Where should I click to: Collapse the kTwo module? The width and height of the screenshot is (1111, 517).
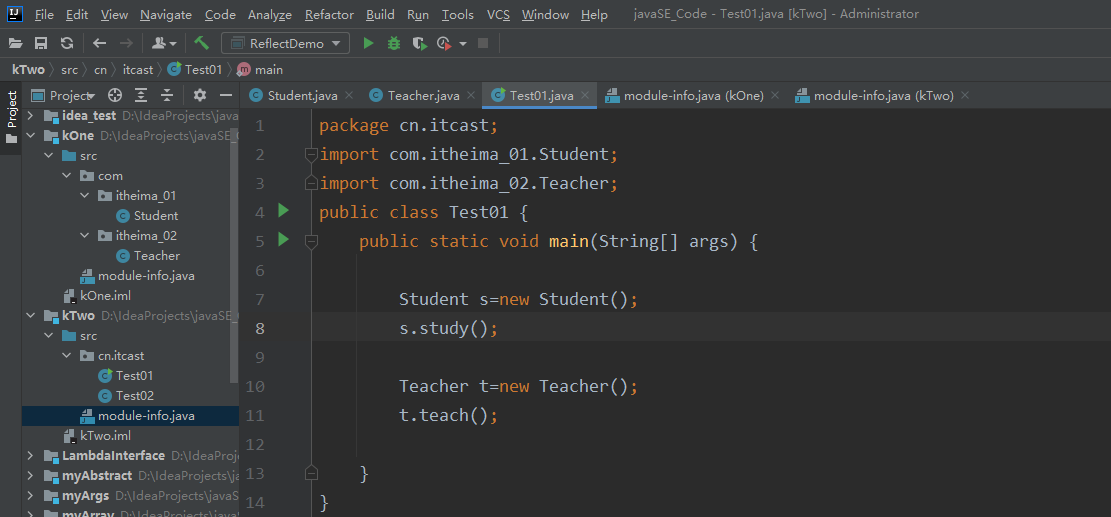(30, 315)
